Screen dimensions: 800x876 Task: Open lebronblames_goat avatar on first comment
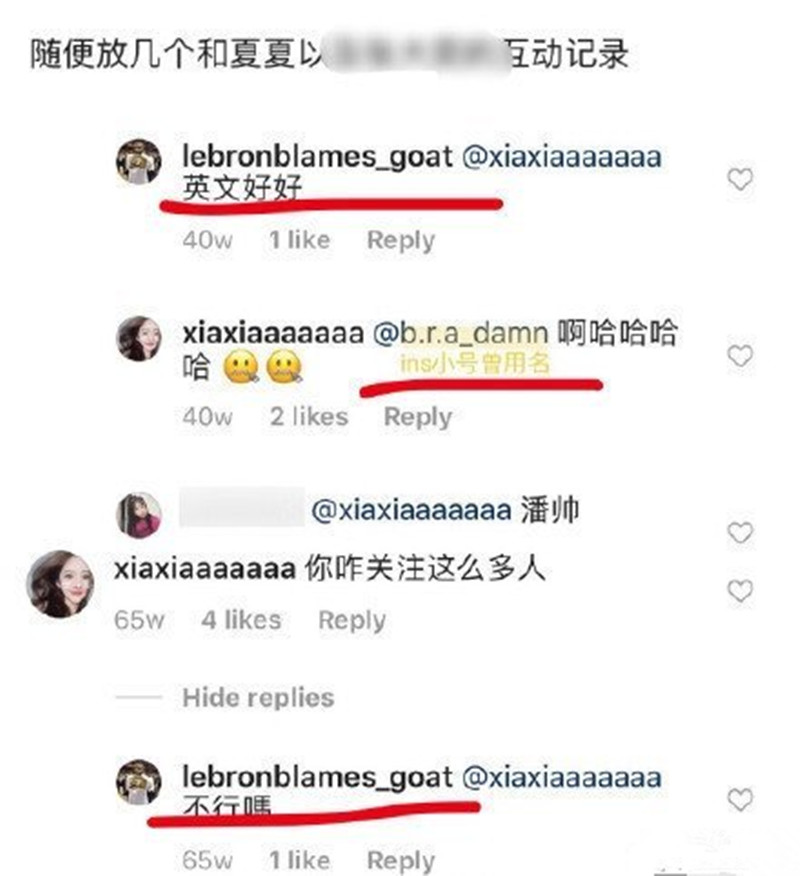tap(139, 161)
